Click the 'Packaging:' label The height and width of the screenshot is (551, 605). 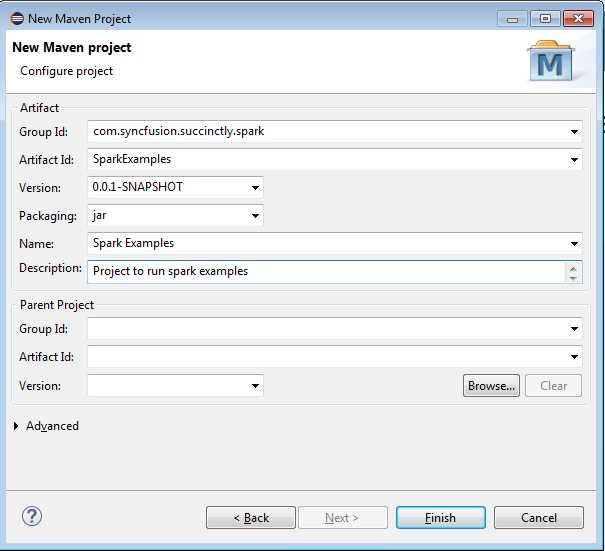point(48,216)
